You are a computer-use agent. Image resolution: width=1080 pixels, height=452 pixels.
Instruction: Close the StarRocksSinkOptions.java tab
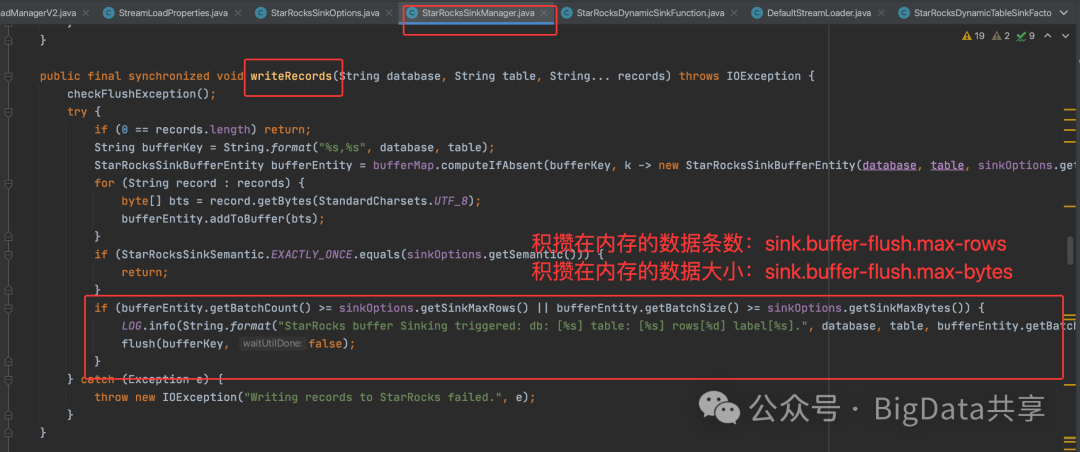pyautogui.click(x=390, y=13)
